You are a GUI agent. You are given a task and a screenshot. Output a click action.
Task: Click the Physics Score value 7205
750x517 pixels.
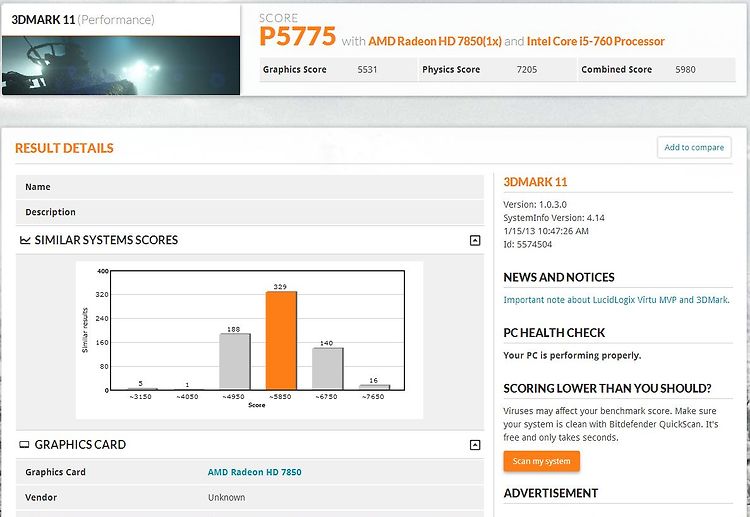(x=527, y=69)
